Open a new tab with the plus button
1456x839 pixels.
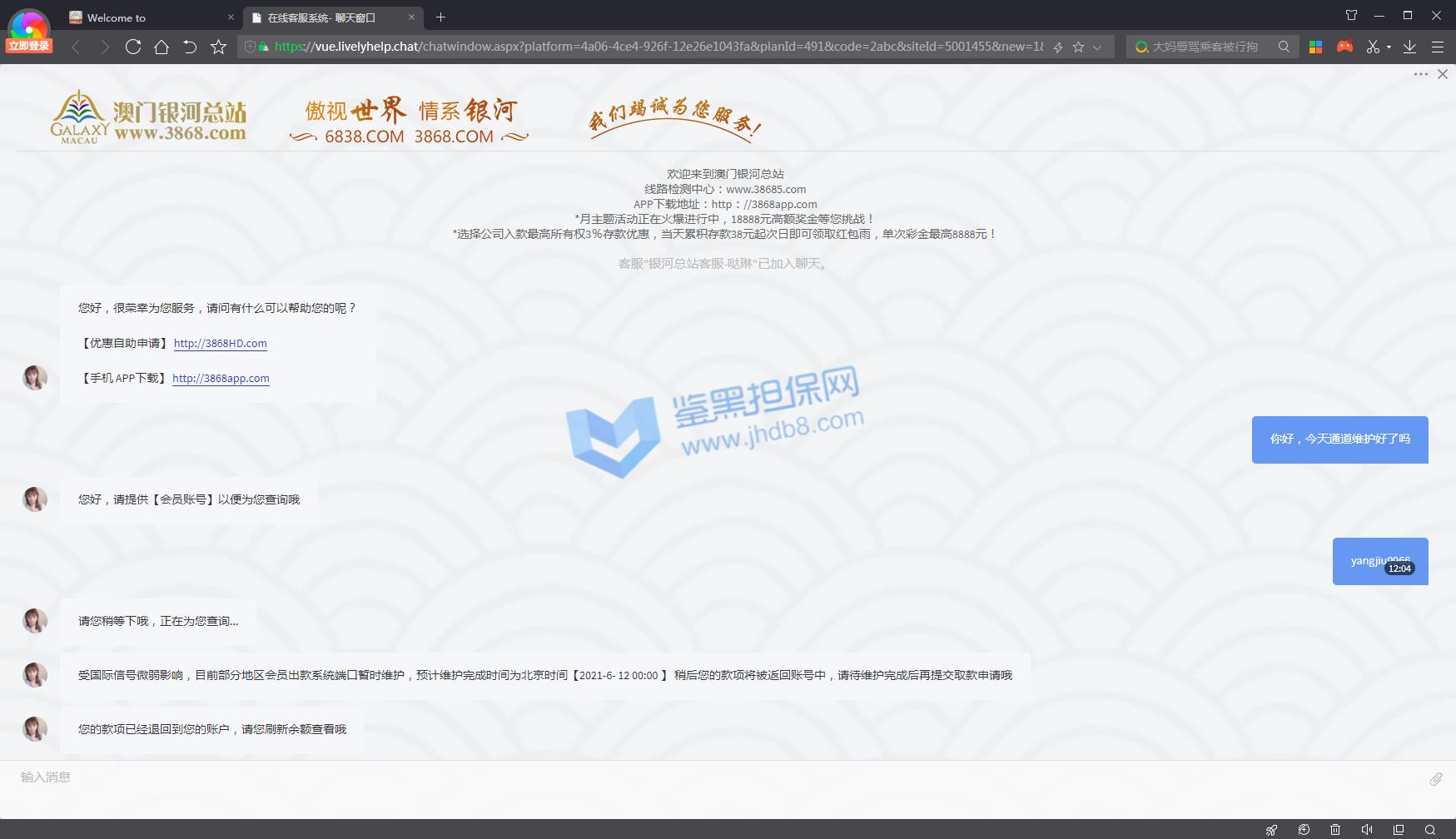tap(440, 17)
